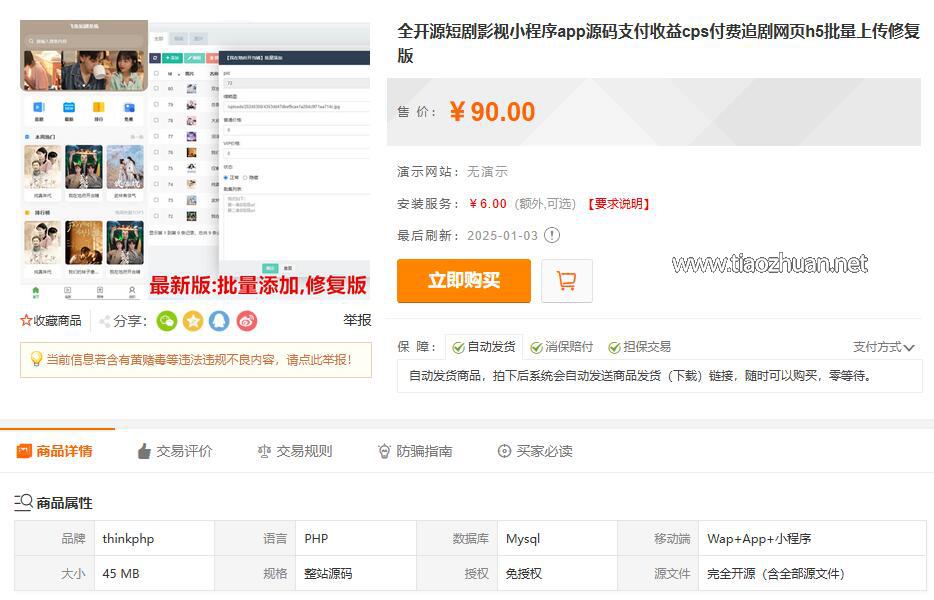Open the 商品详情 tab
This screenshot has height=600, width=934.
pyautogui.click(x=55, y=451)
